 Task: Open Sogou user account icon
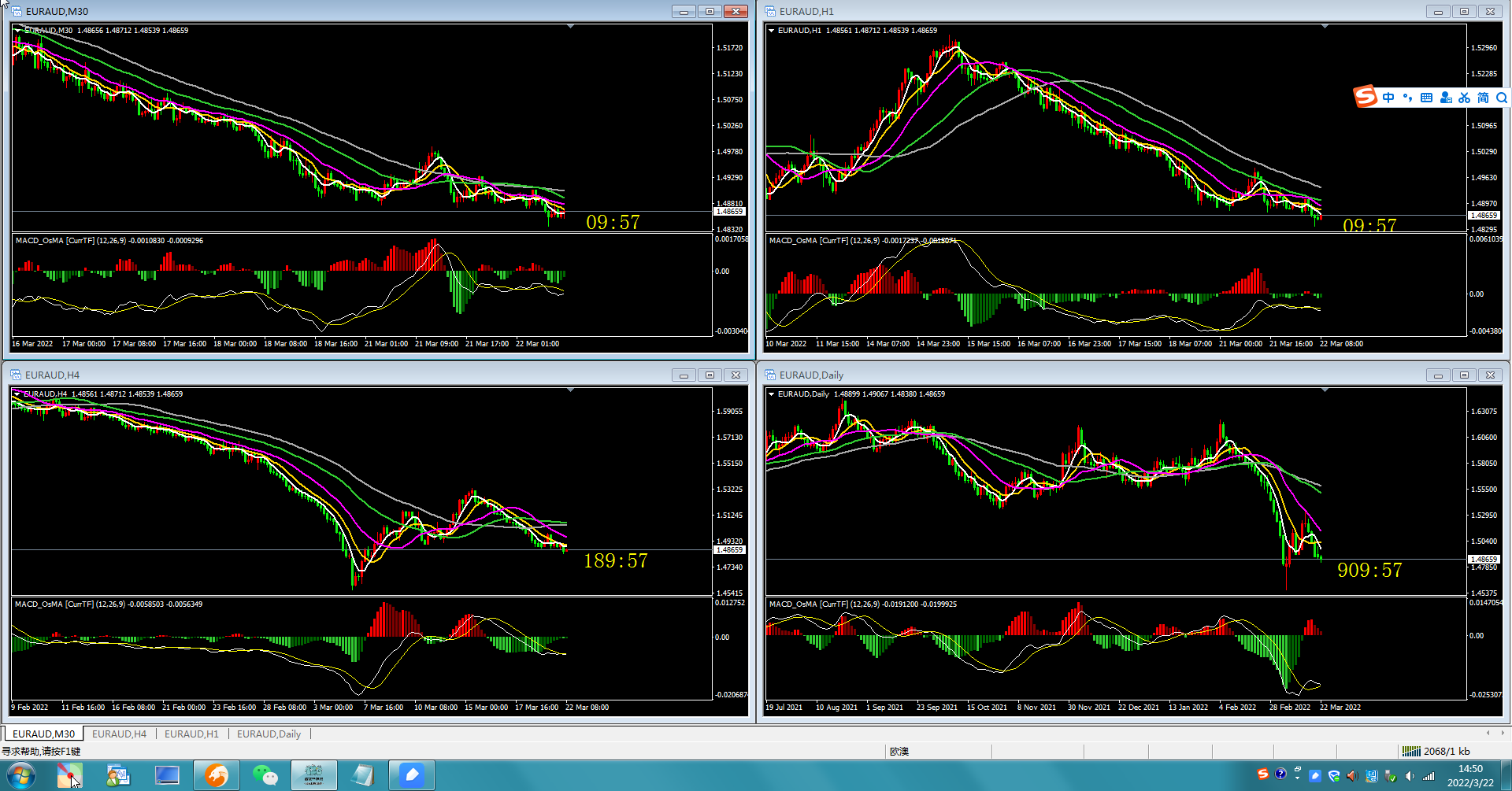[1446, 98]
